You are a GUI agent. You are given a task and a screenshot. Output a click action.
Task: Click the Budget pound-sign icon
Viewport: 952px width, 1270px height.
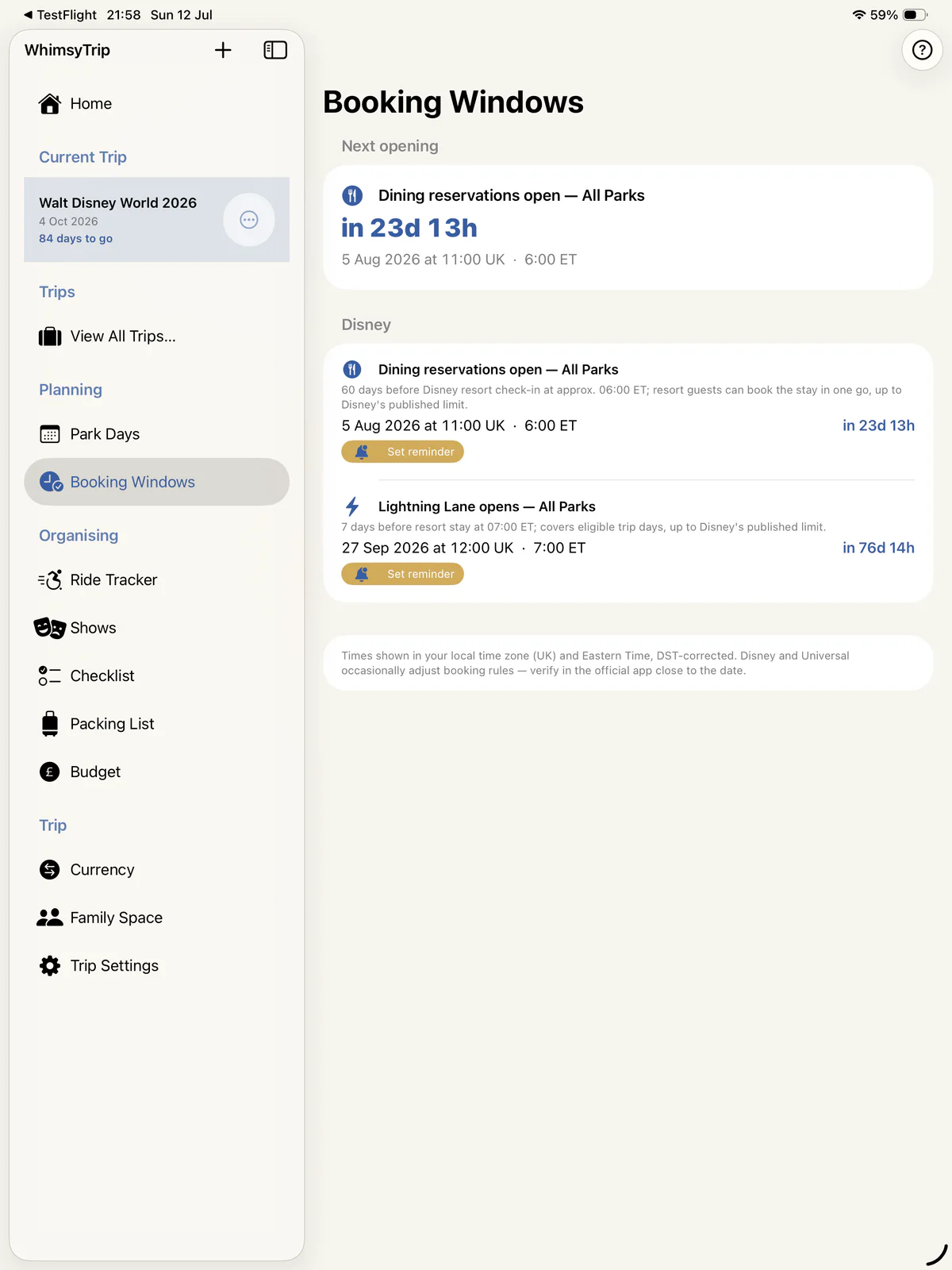(x=50, y=772)
